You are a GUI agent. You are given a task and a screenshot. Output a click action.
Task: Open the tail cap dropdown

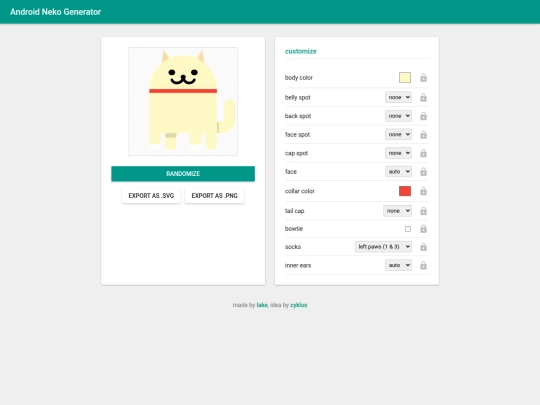[x=397, y=211]
